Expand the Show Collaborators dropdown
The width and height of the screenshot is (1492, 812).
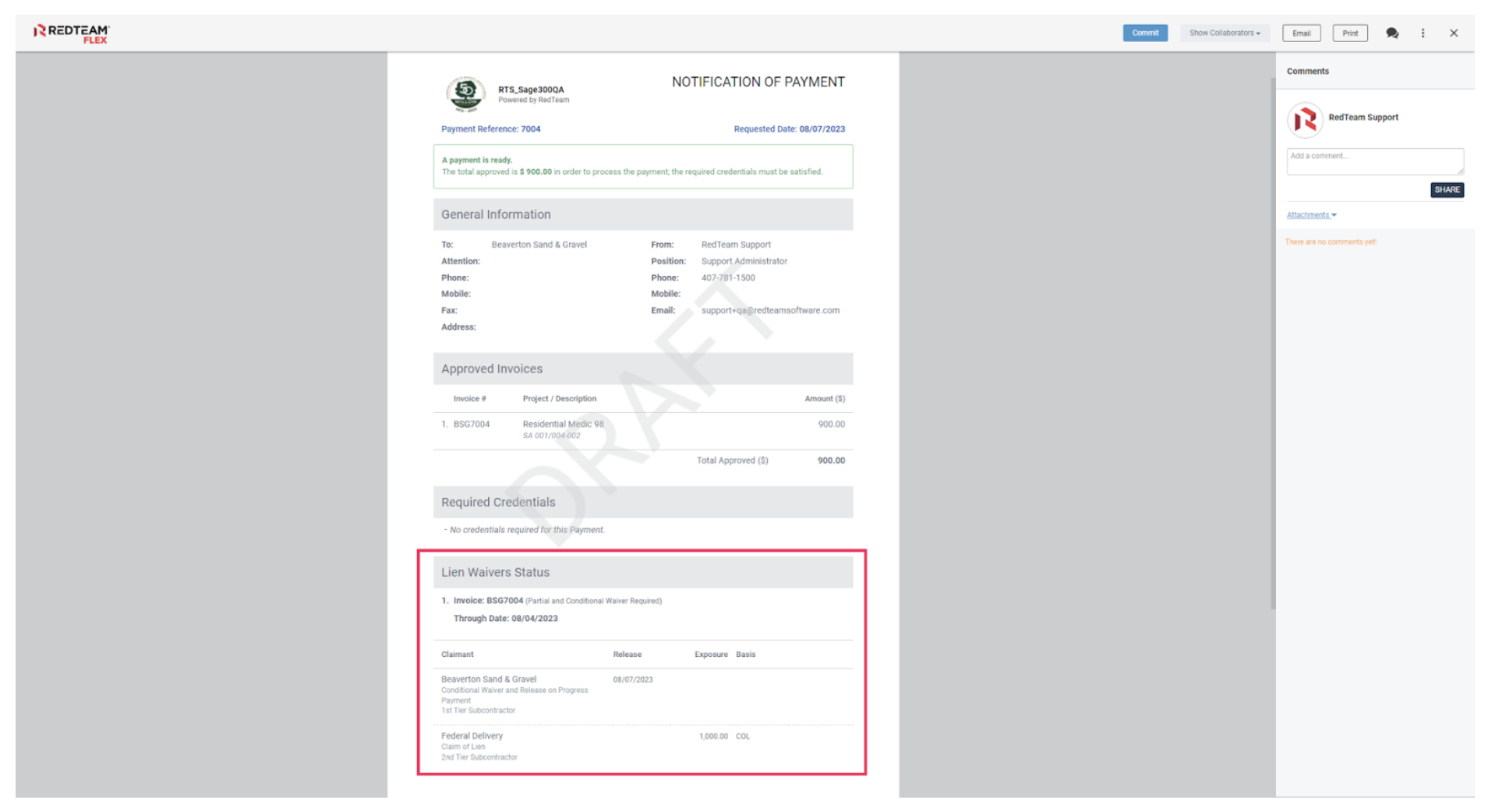[1224, 33]
